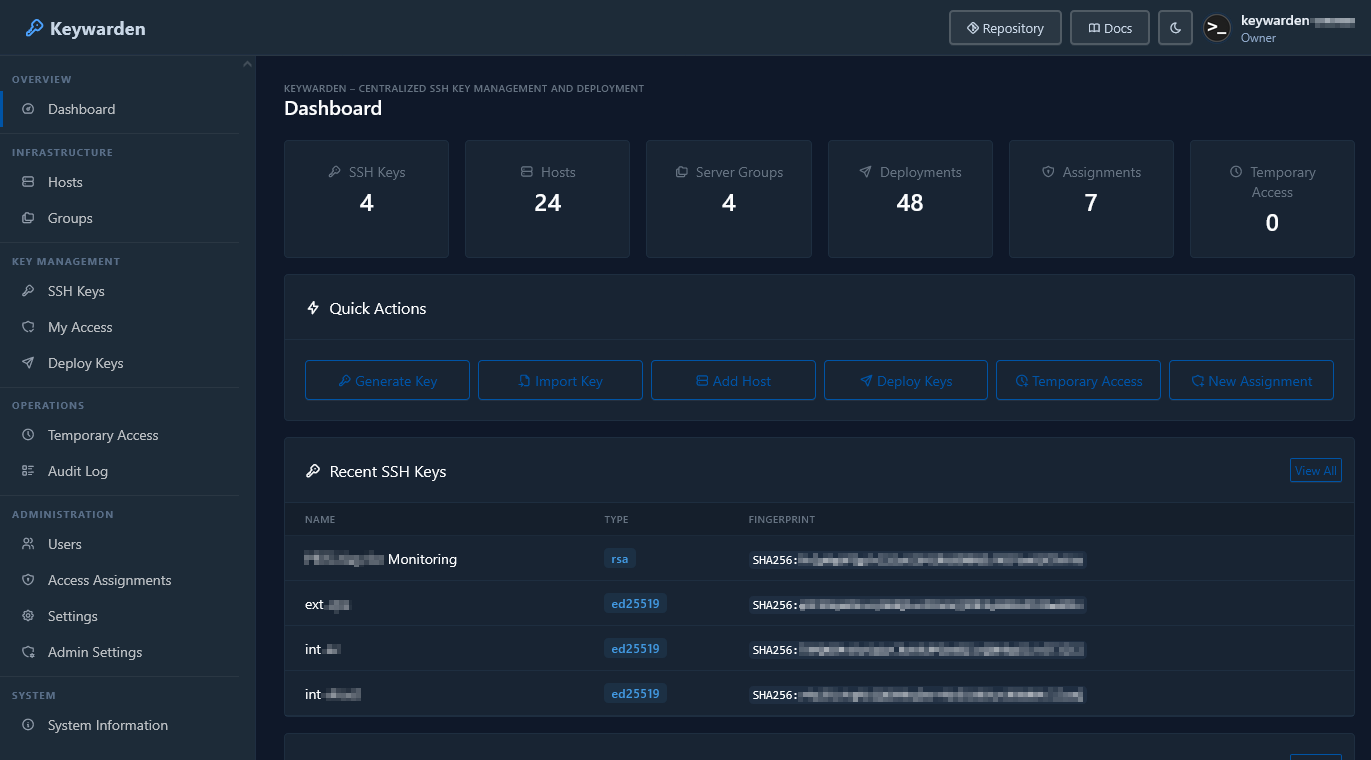
Task: Click View All for Recent SSH Keys
Action: click(1316, 471)
